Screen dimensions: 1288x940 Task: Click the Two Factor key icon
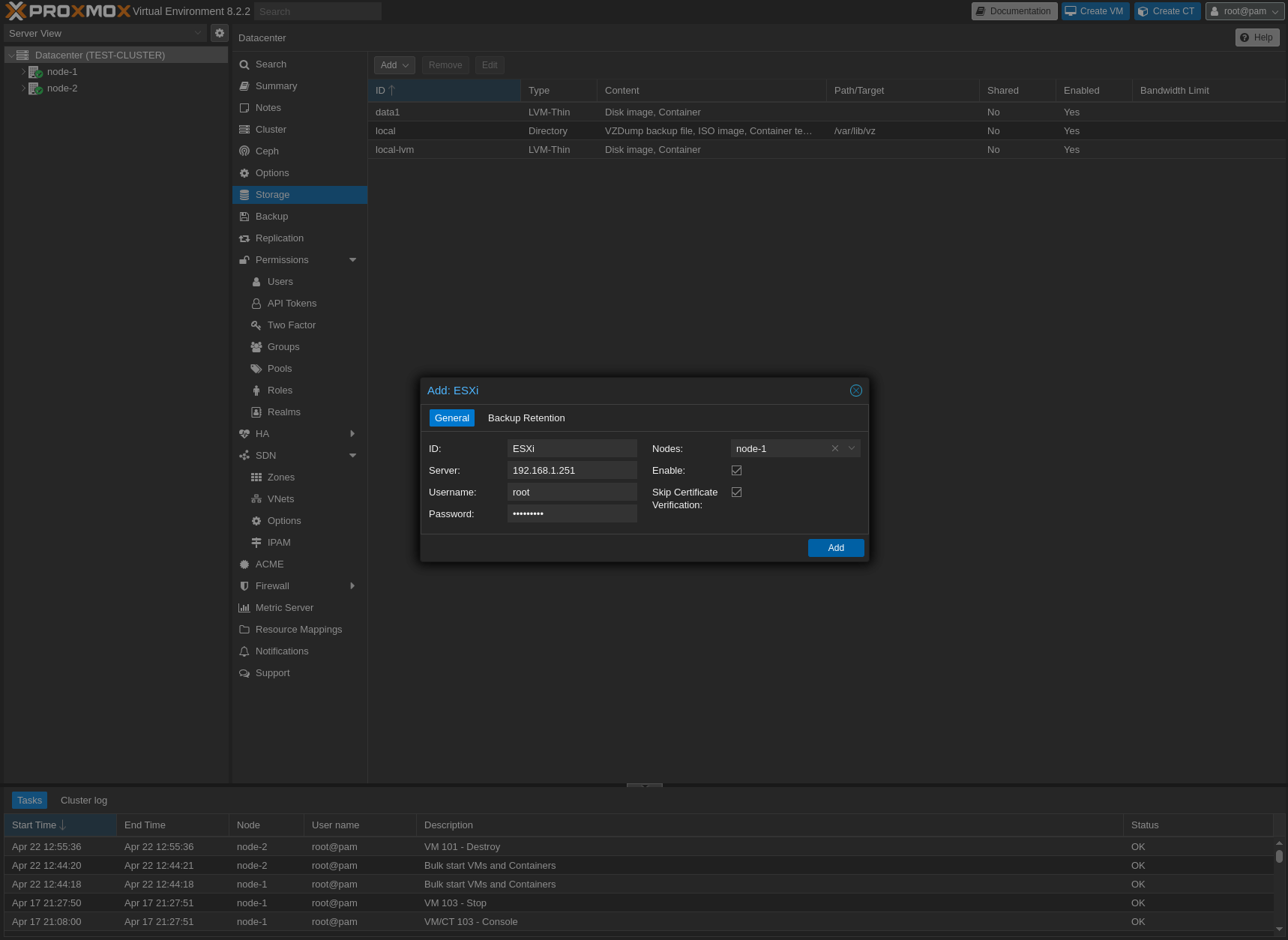pos(256,325)
